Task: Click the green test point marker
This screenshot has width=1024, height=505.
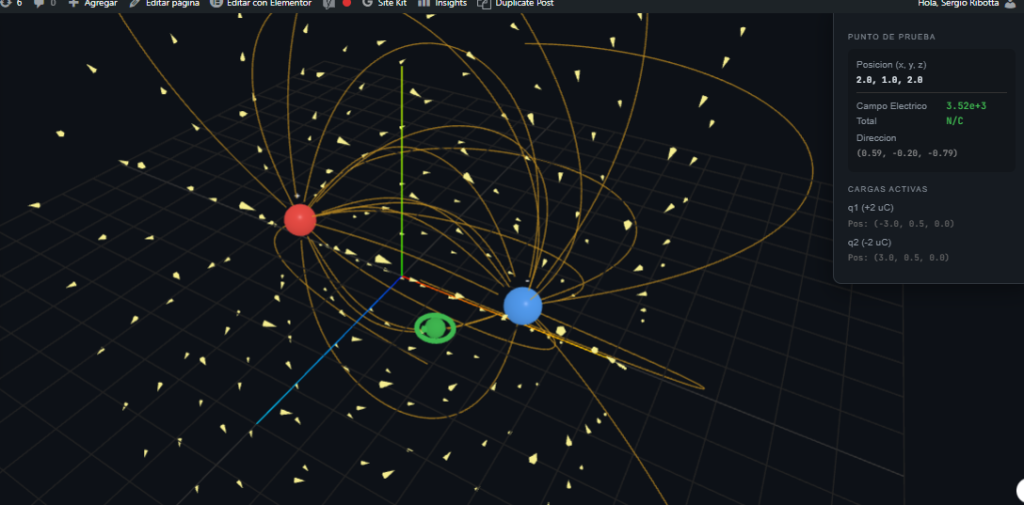Action: pos(435,327)
